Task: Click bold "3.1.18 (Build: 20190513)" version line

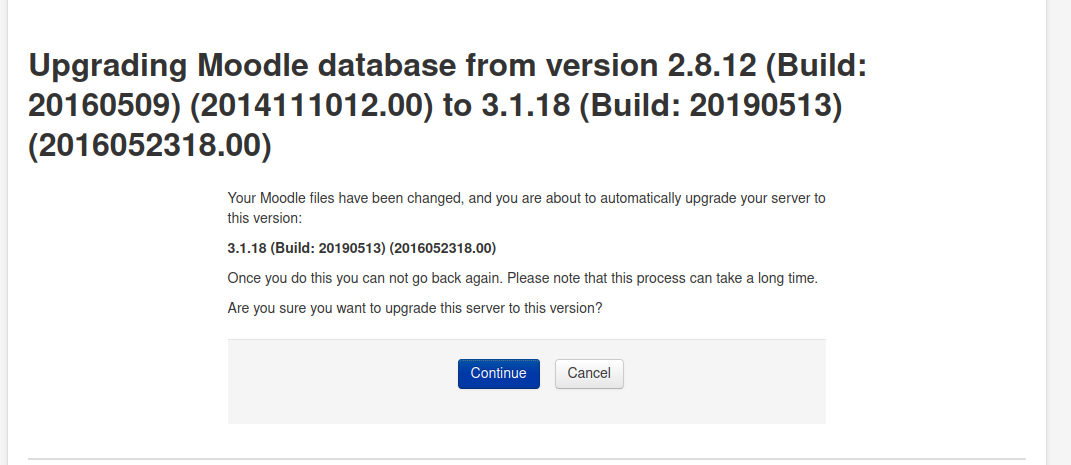Action: click(307, 248)
